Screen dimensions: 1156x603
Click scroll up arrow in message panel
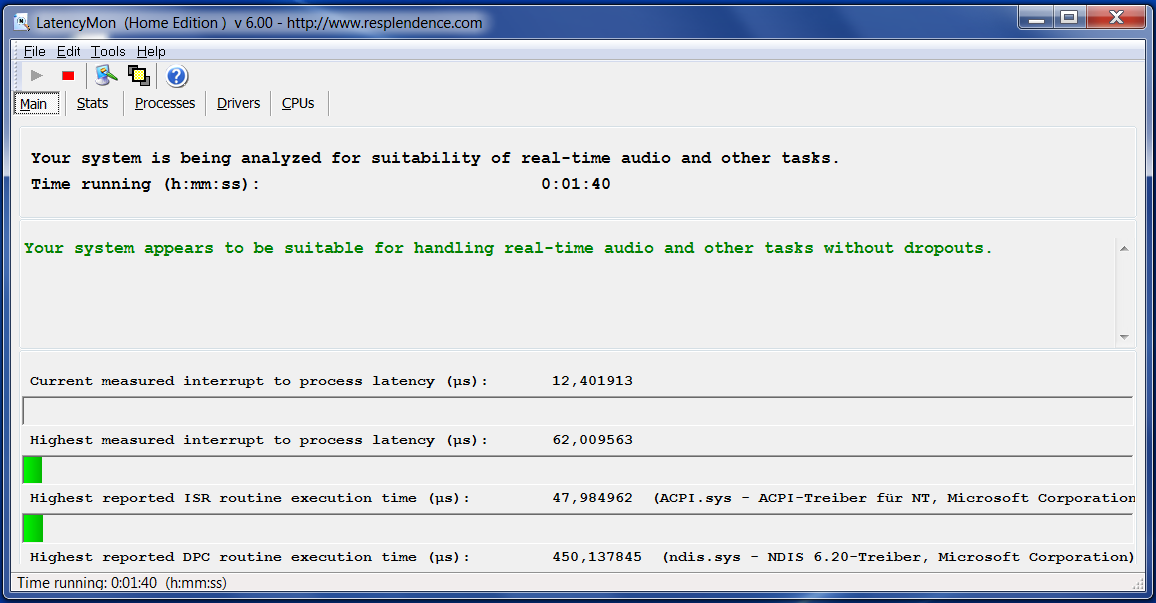click(1124, 248)
